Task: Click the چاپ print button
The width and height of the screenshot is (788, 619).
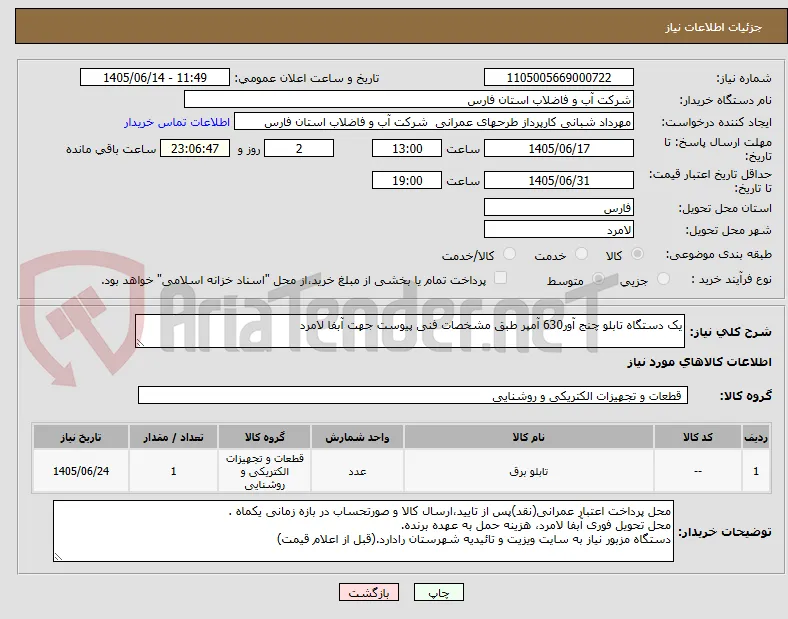Action: click(x=439, y=592)
